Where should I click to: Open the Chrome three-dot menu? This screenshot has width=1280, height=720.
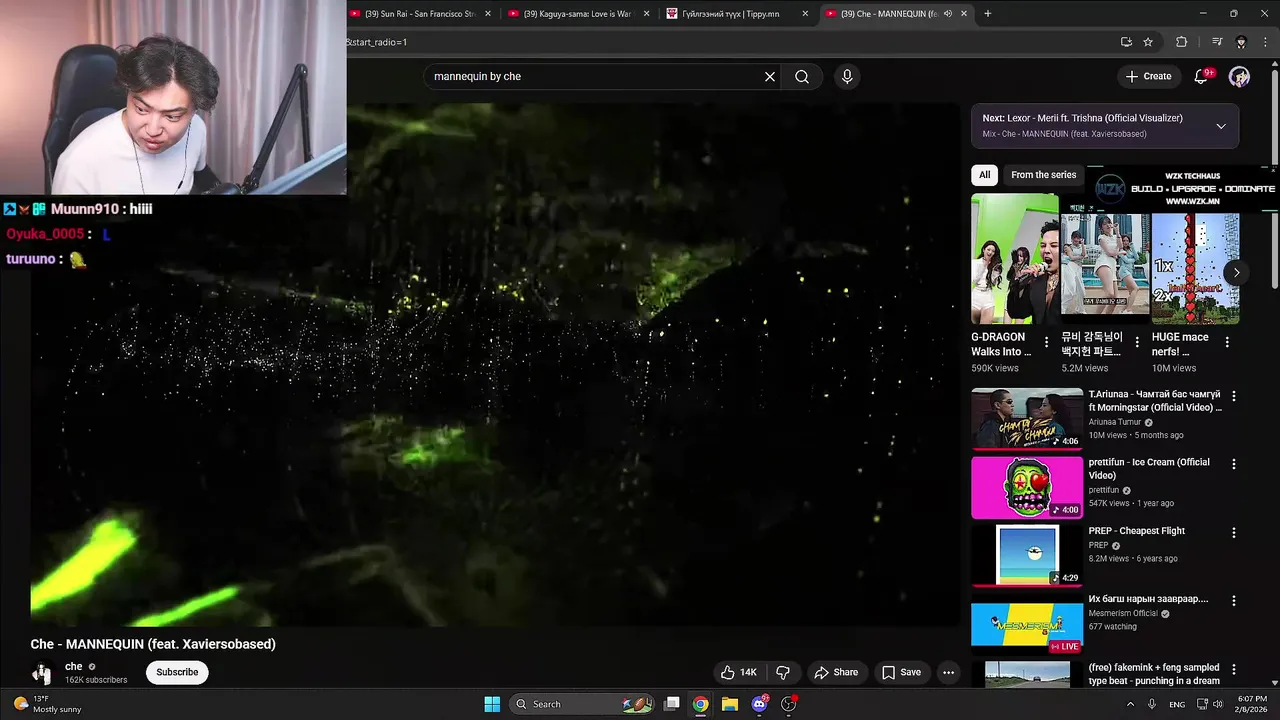(1265, 42)
